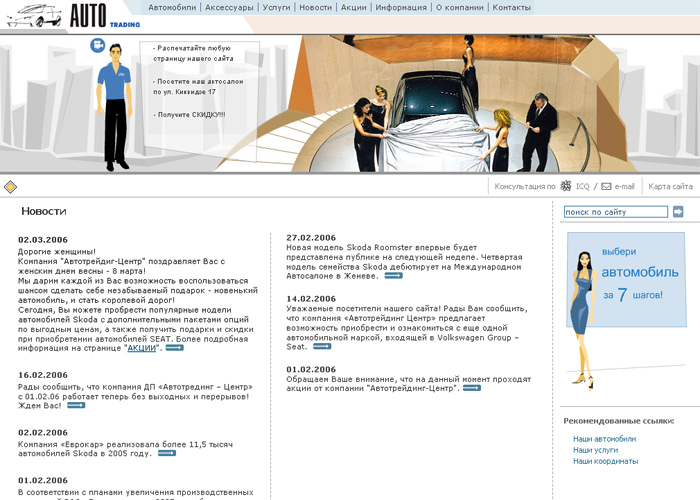Open Наши координаты recommended link

click(605, 461)
